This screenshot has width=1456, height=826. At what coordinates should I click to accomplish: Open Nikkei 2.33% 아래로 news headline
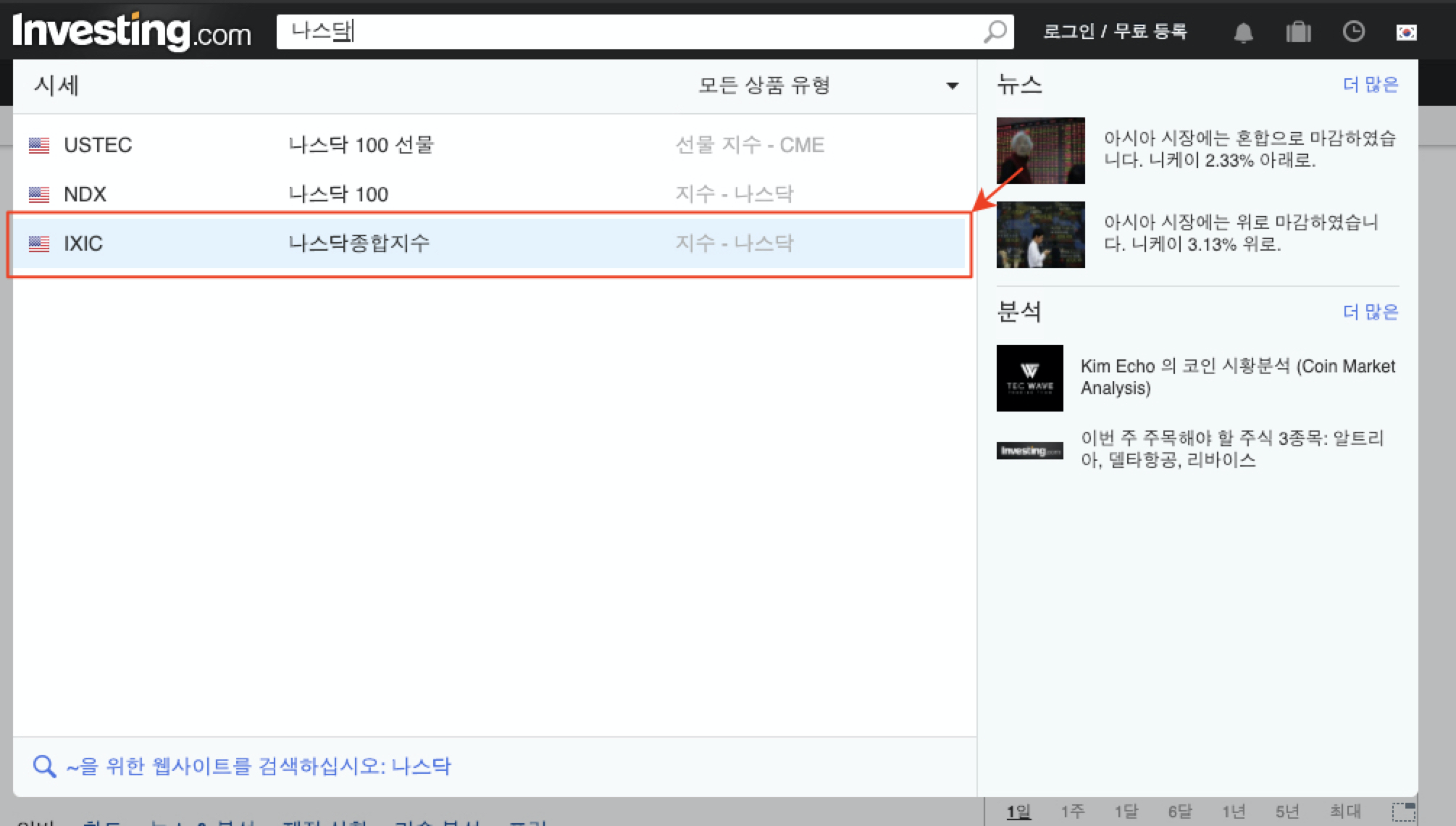(x=1249, y=149)
